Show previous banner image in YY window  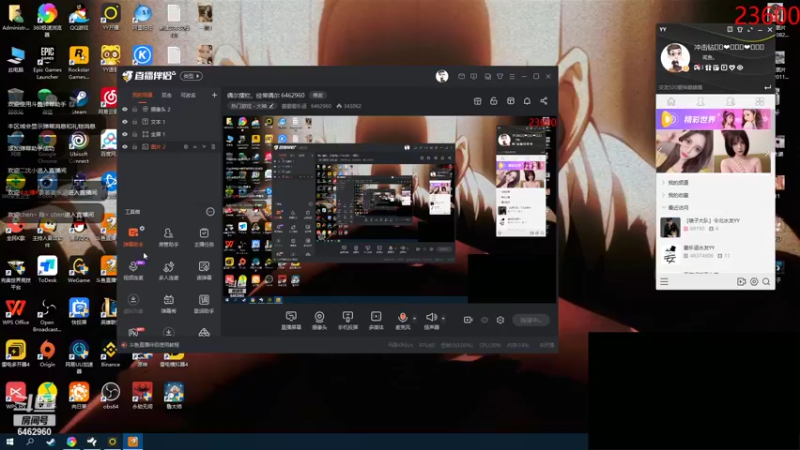point(660,152)
